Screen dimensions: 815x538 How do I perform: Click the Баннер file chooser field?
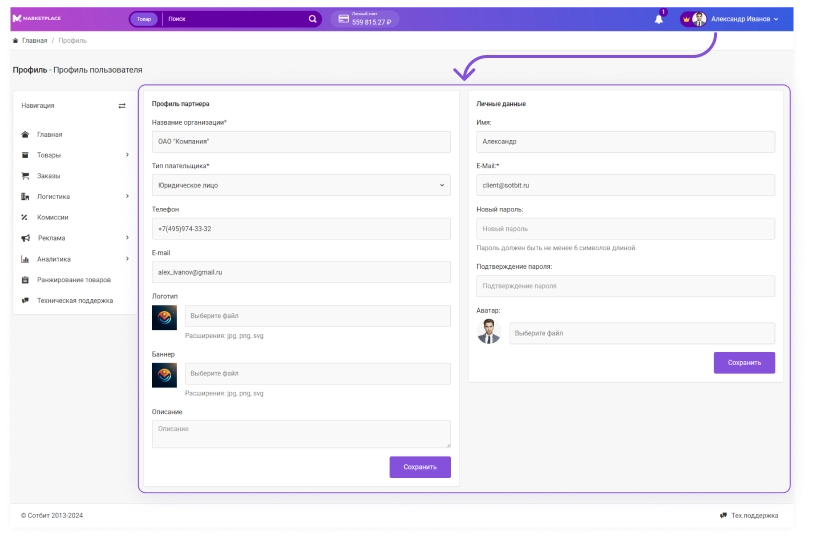pos(318,373)
